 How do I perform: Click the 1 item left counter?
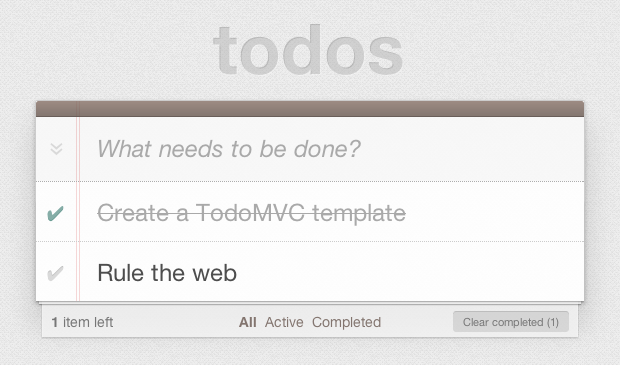(82, 322)
